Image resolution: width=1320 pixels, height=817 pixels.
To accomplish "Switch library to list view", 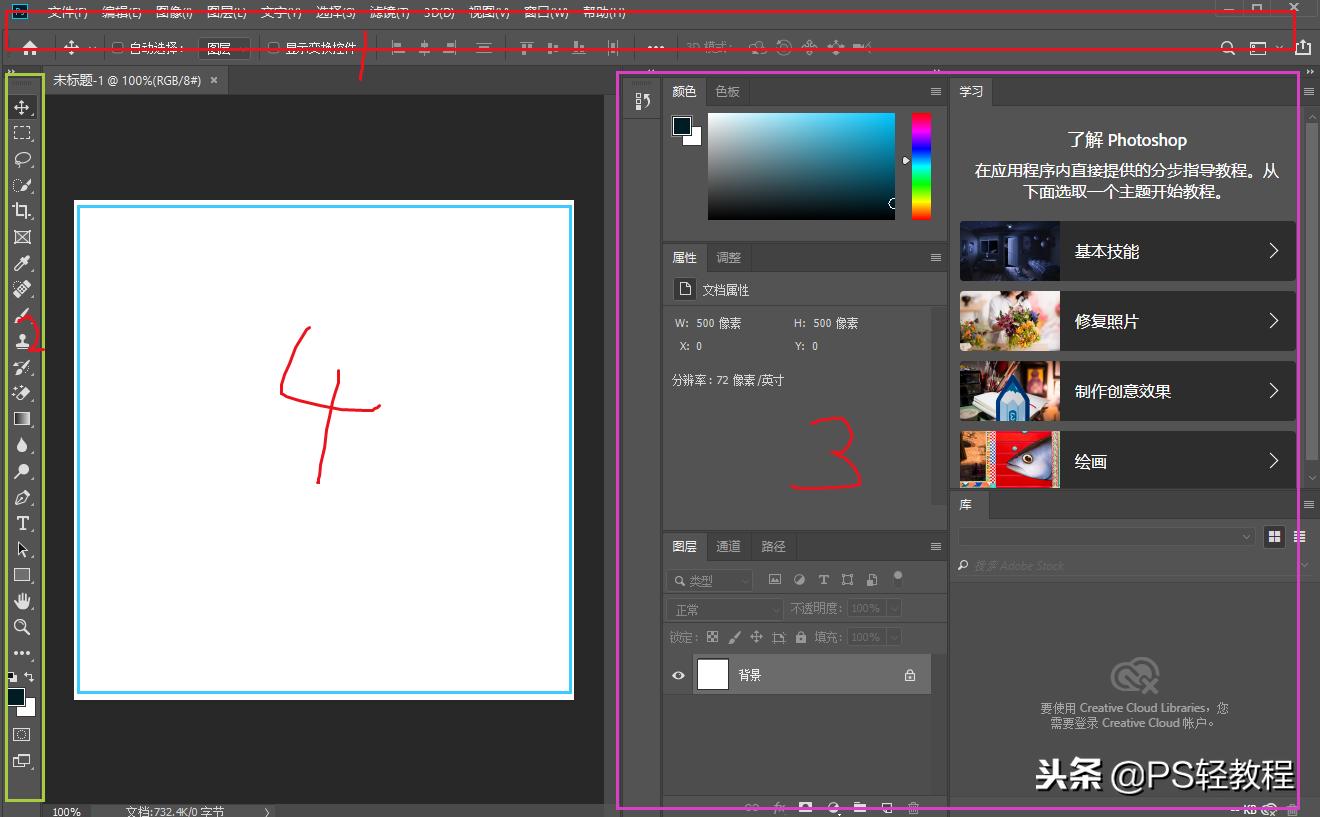I will [x=1299, y=537].
